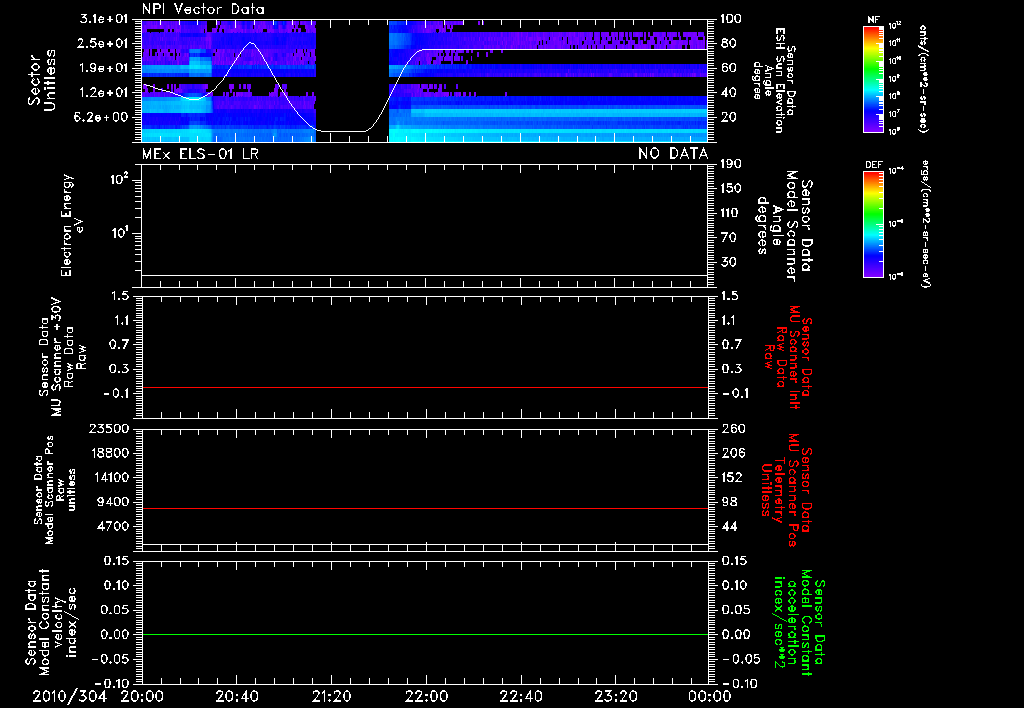This screenshot has width=1024, height=708.
Task: Click the 'ESH Sun Elevation Angle' axis title
Action: coord(774,80)
